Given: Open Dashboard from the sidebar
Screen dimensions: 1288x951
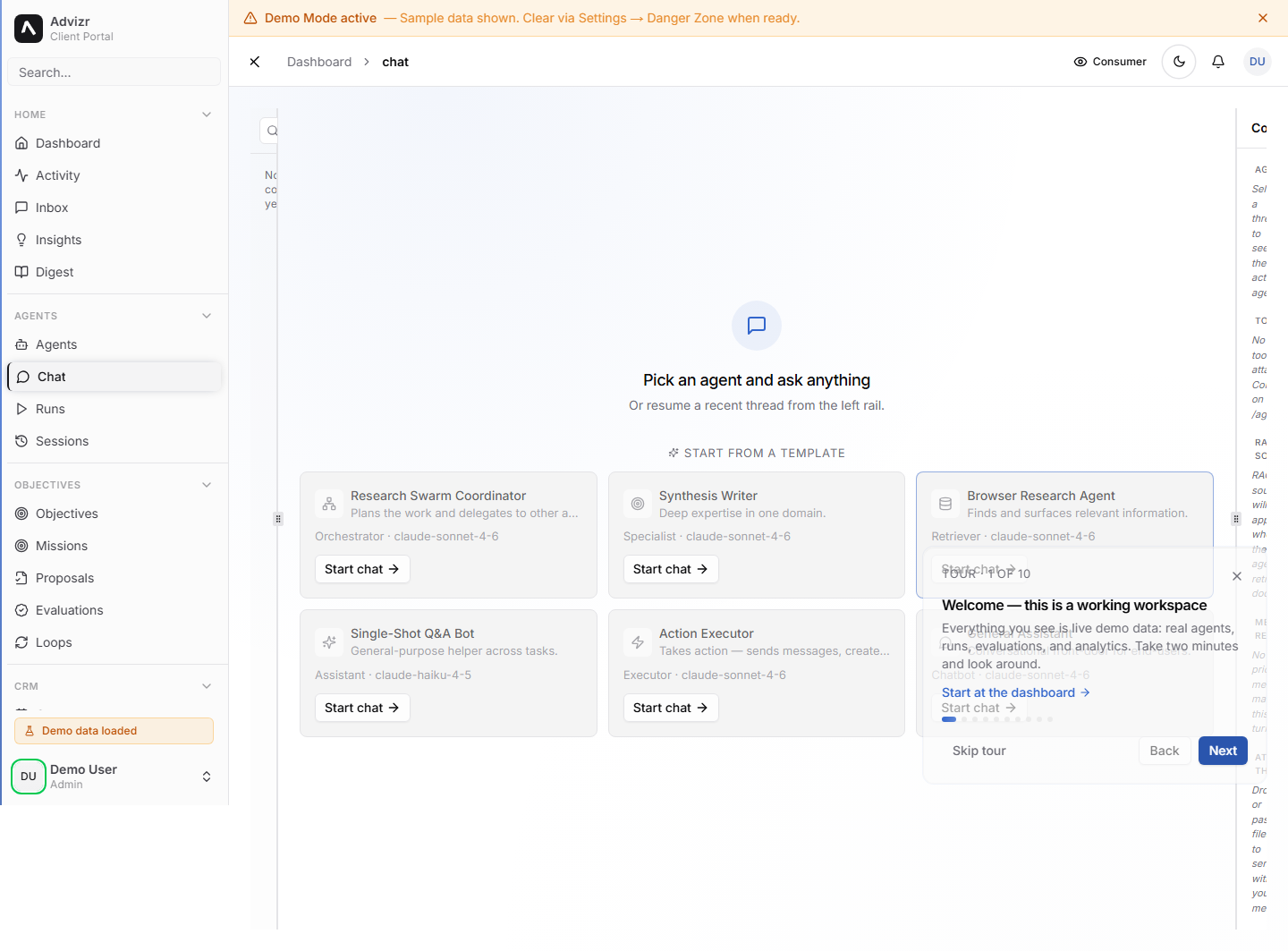Looking at the screenshot, I should click(114, 143).
